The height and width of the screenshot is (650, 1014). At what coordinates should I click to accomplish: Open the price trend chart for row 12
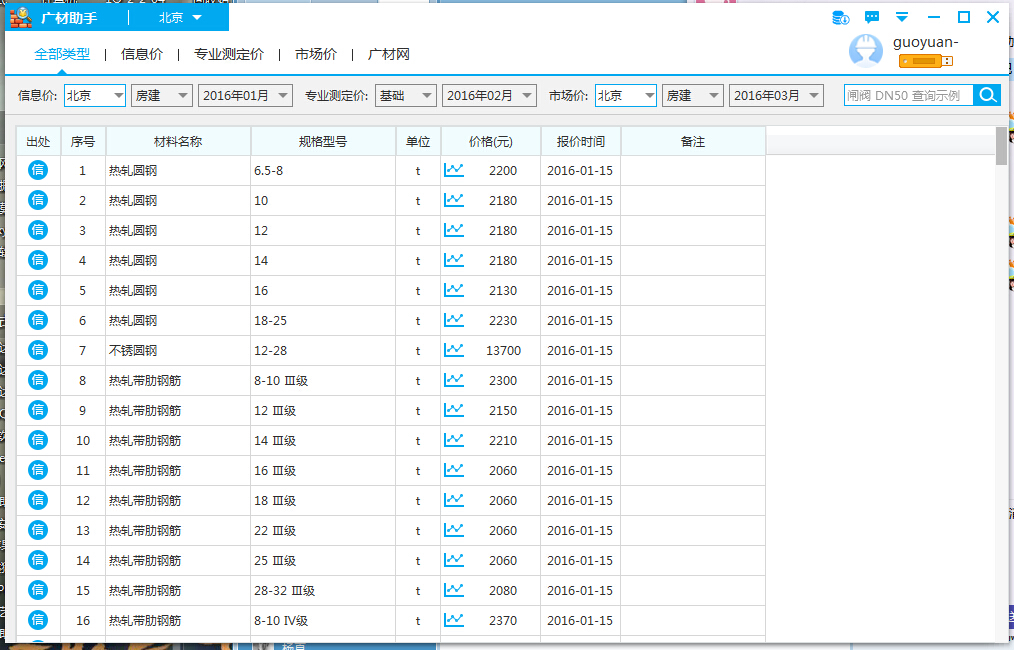454,500
